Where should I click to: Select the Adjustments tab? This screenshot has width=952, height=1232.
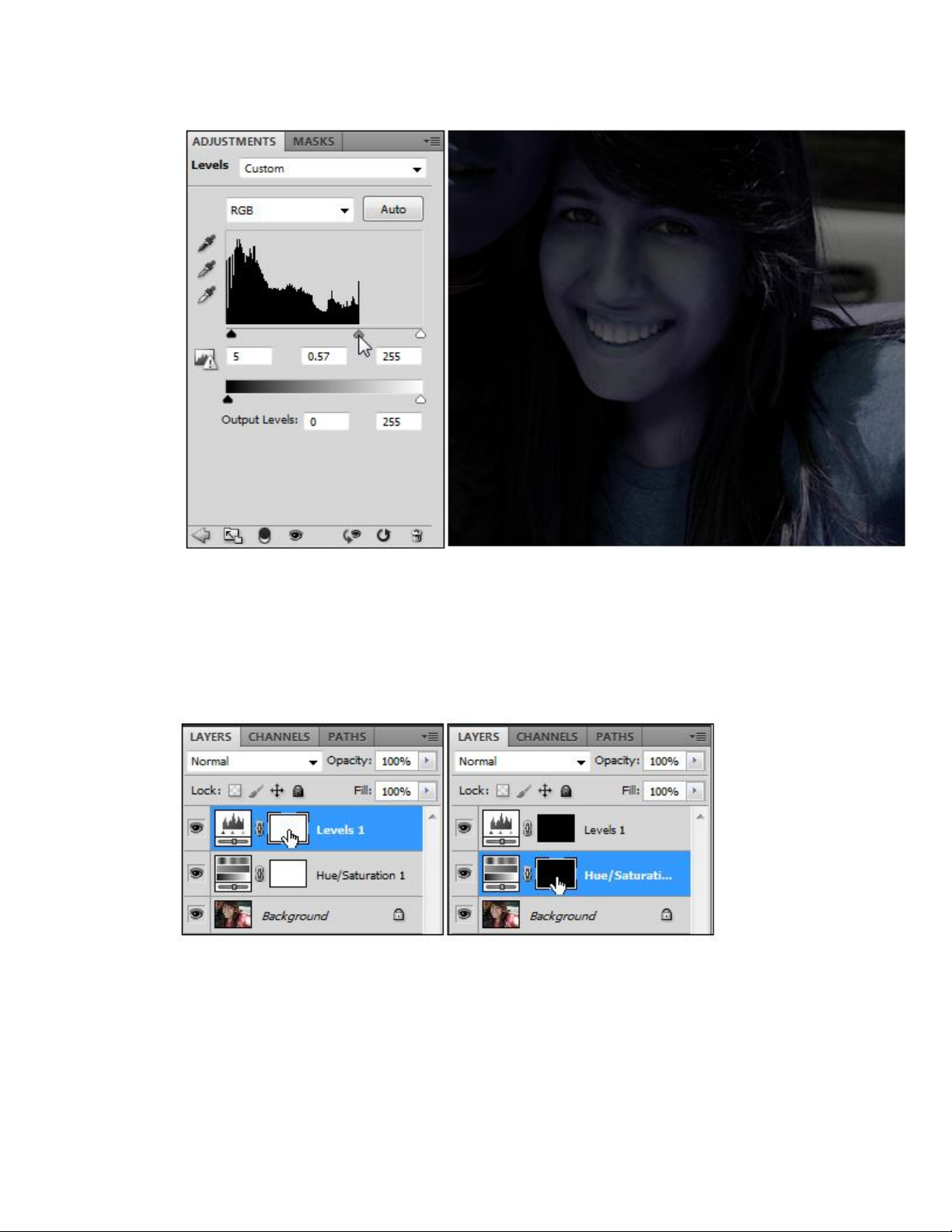[x=234, y=141]
